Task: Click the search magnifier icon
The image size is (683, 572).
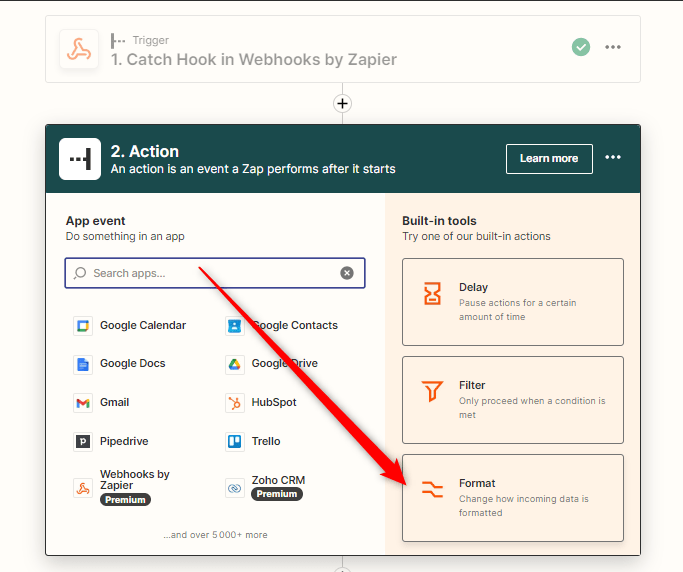Action: pyautogui.click(x=80, y=273)
